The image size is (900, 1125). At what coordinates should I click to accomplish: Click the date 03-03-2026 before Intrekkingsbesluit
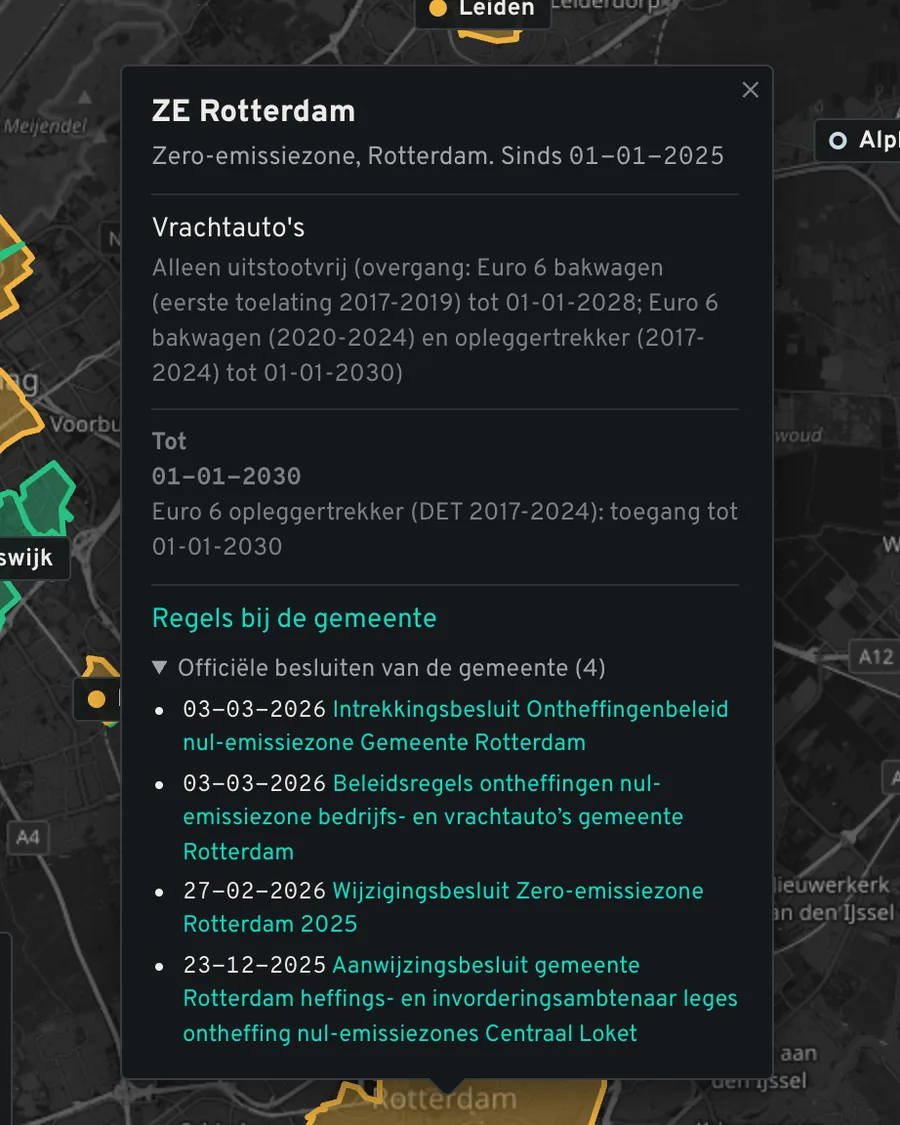[254, 709]
